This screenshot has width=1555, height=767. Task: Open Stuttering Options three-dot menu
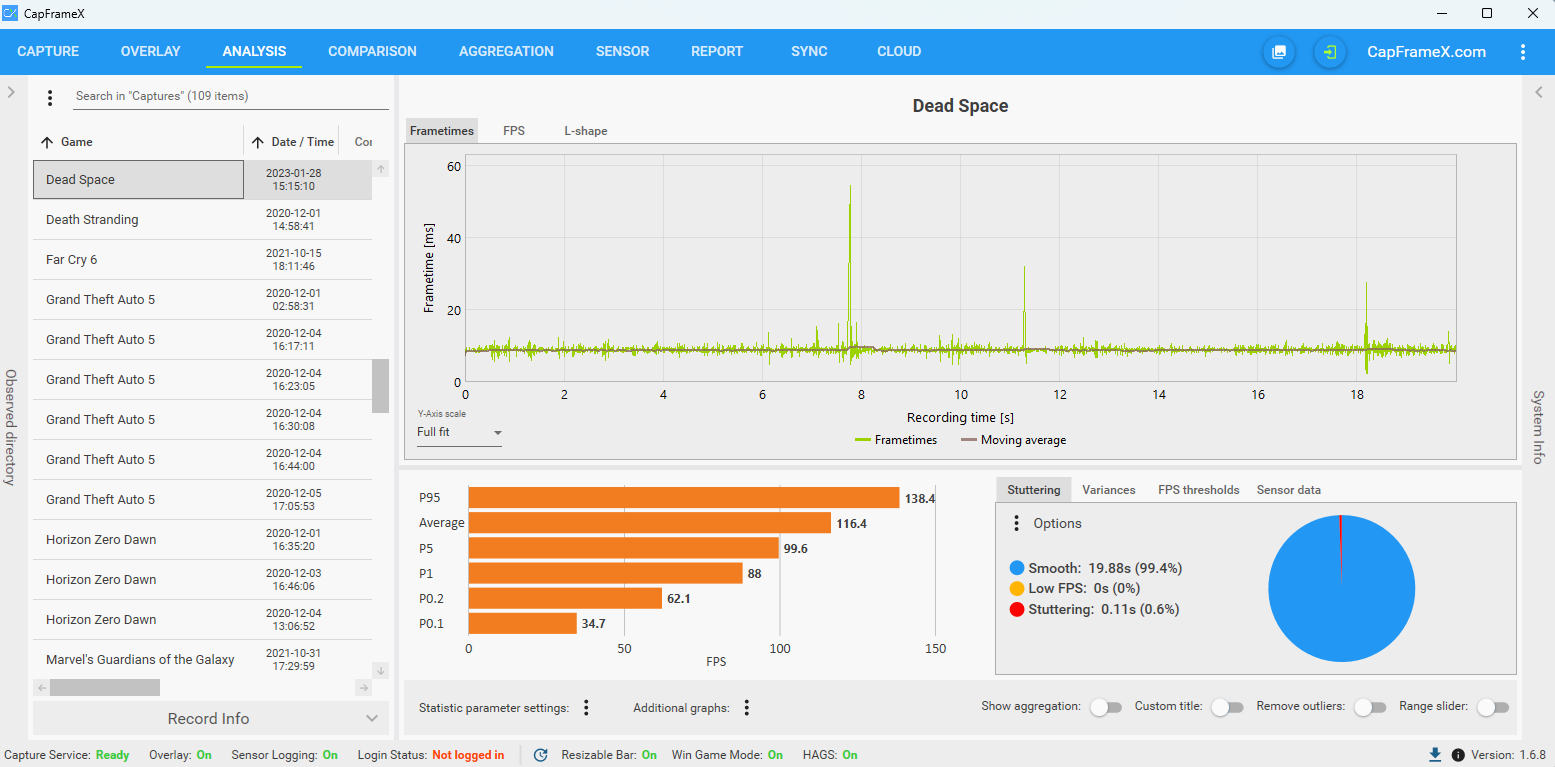[1016, 523]
